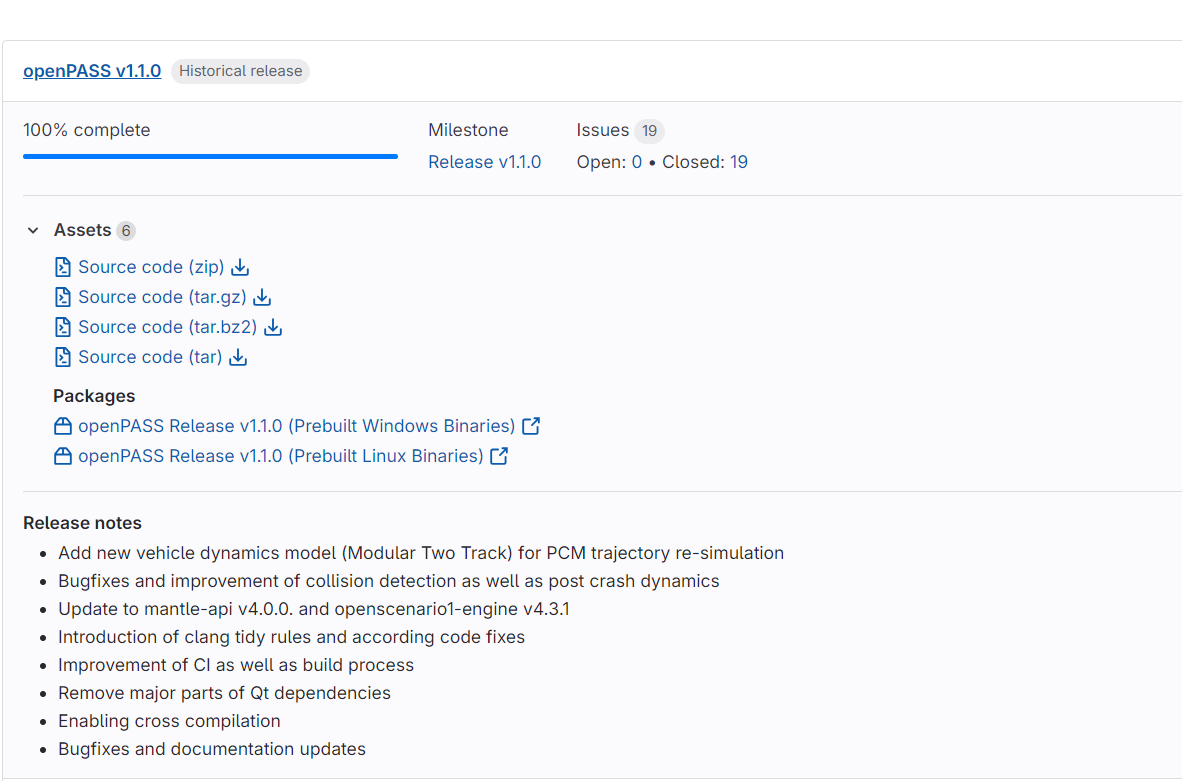Click the Historical release badge

[x=240, y=71]
